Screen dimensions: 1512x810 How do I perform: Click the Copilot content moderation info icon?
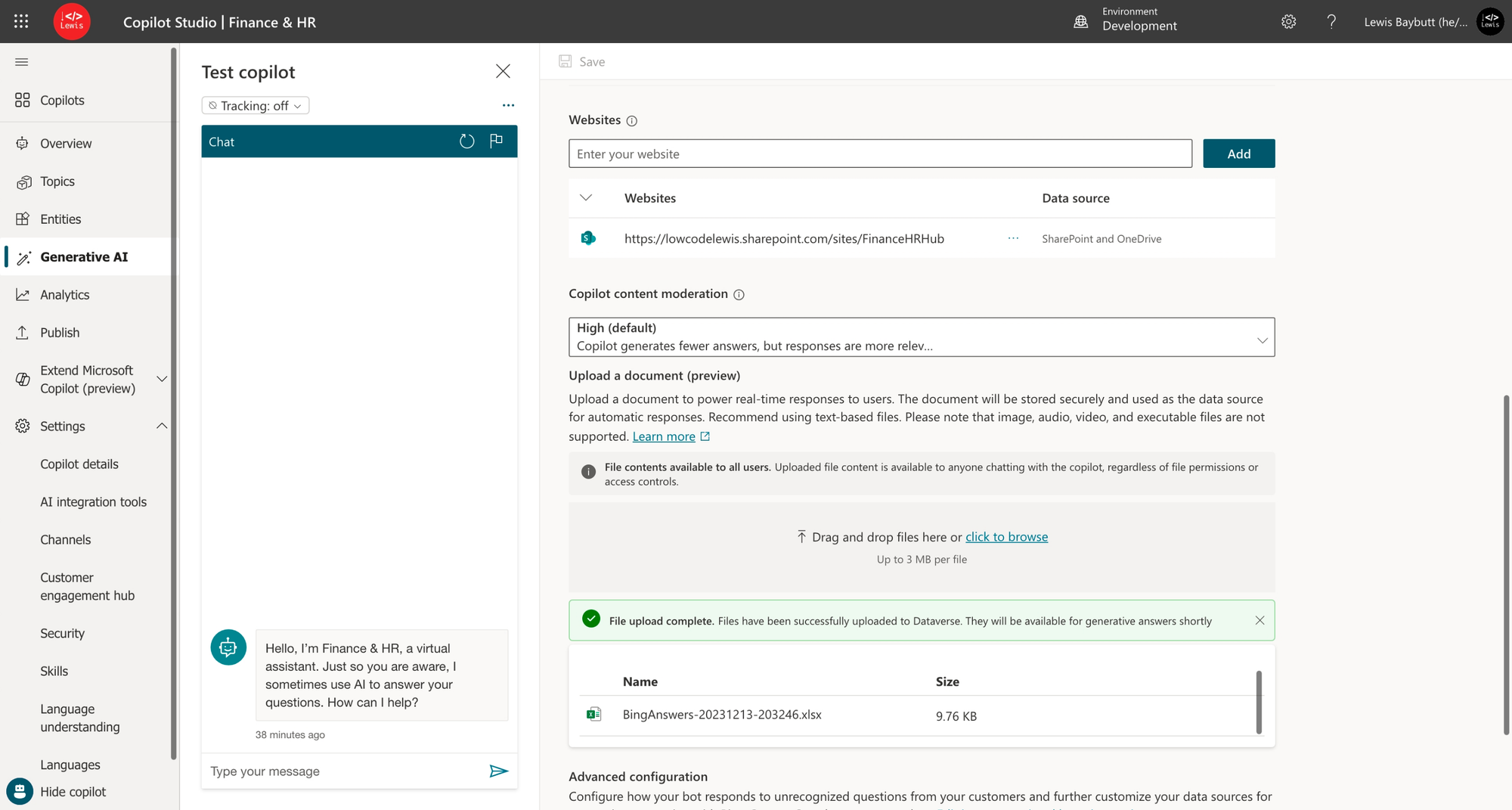[x=739, y=295]
